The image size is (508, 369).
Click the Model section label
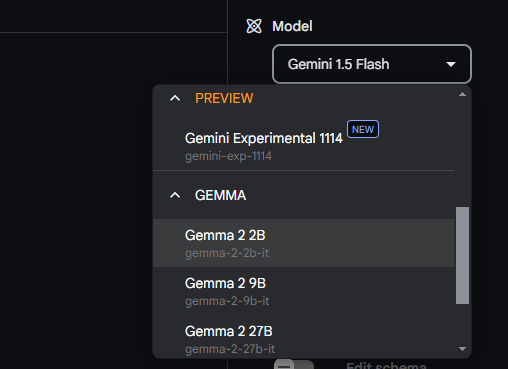(x=292, y=26)
